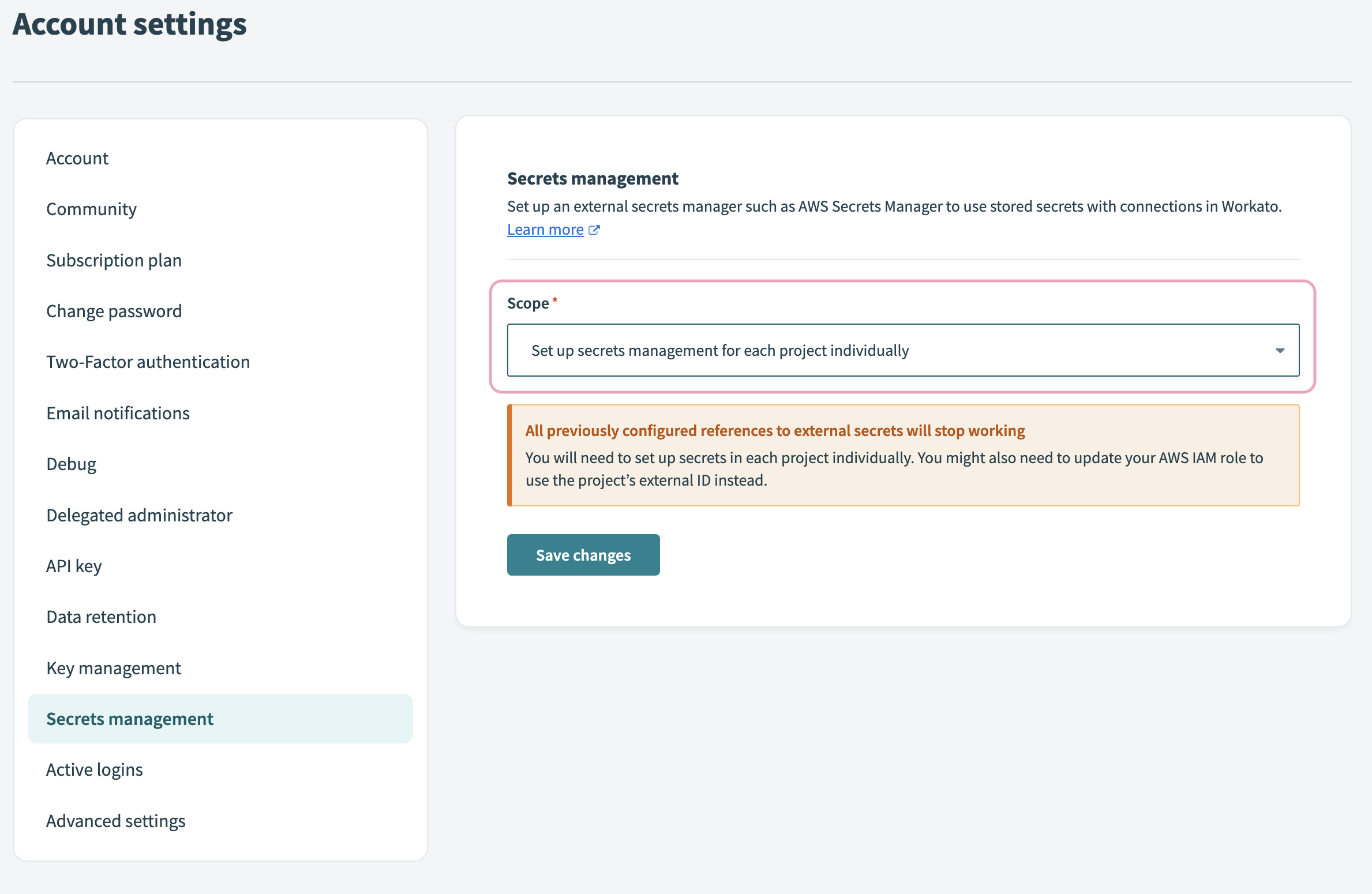The image size is (1372, 894).
Task: Click Save changes button
Action: [583, 555]
